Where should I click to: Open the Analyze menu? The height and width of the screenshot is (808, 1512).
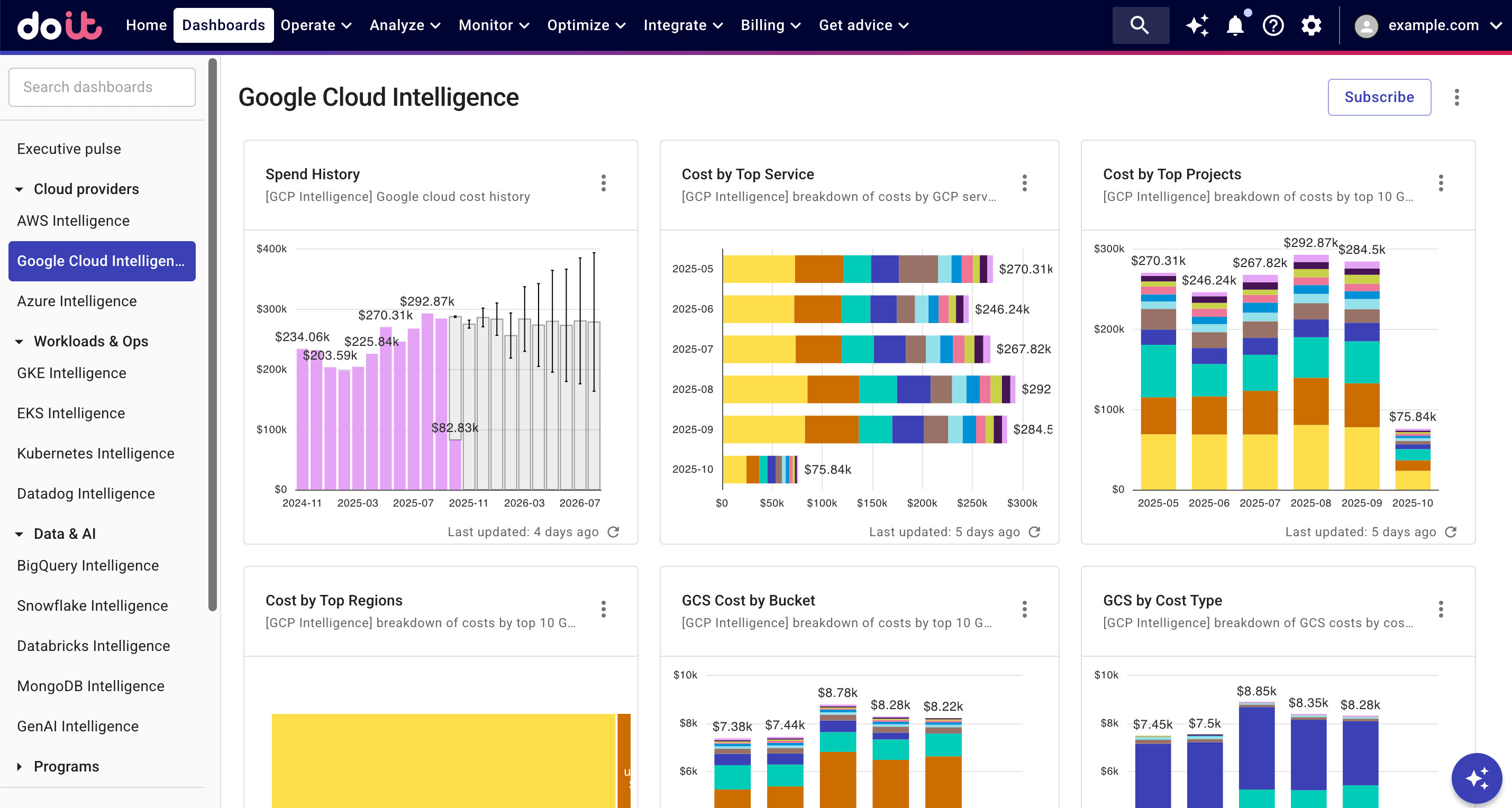pos(404,25)
